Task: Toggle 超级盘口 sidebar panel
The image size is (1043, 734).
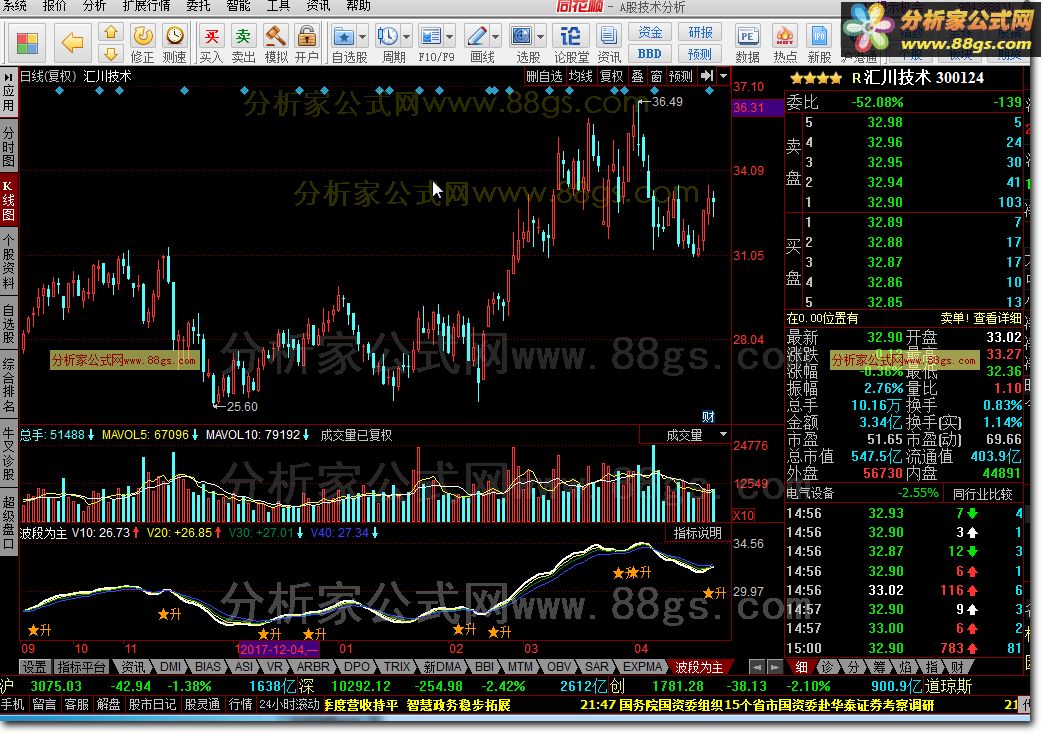Action: coord(9,521)
